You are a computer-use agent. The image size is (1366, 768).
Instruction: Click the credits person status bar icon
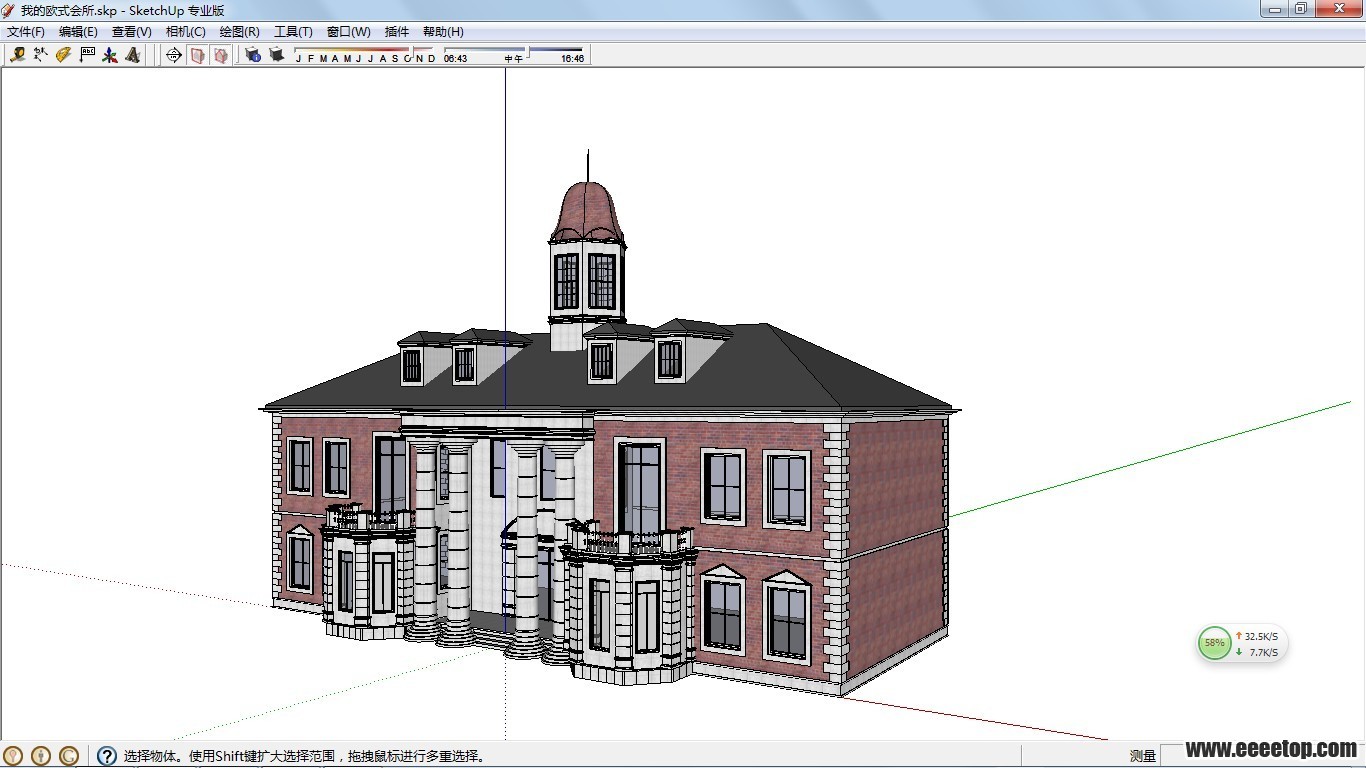click(41, 756)
